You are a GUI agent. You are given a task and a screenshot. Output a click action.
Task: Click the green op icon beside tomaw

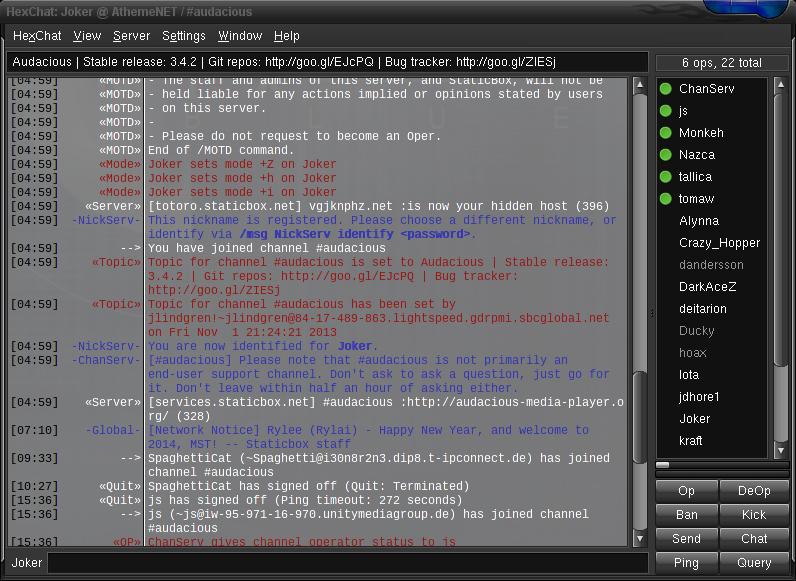tap(666, 199)
